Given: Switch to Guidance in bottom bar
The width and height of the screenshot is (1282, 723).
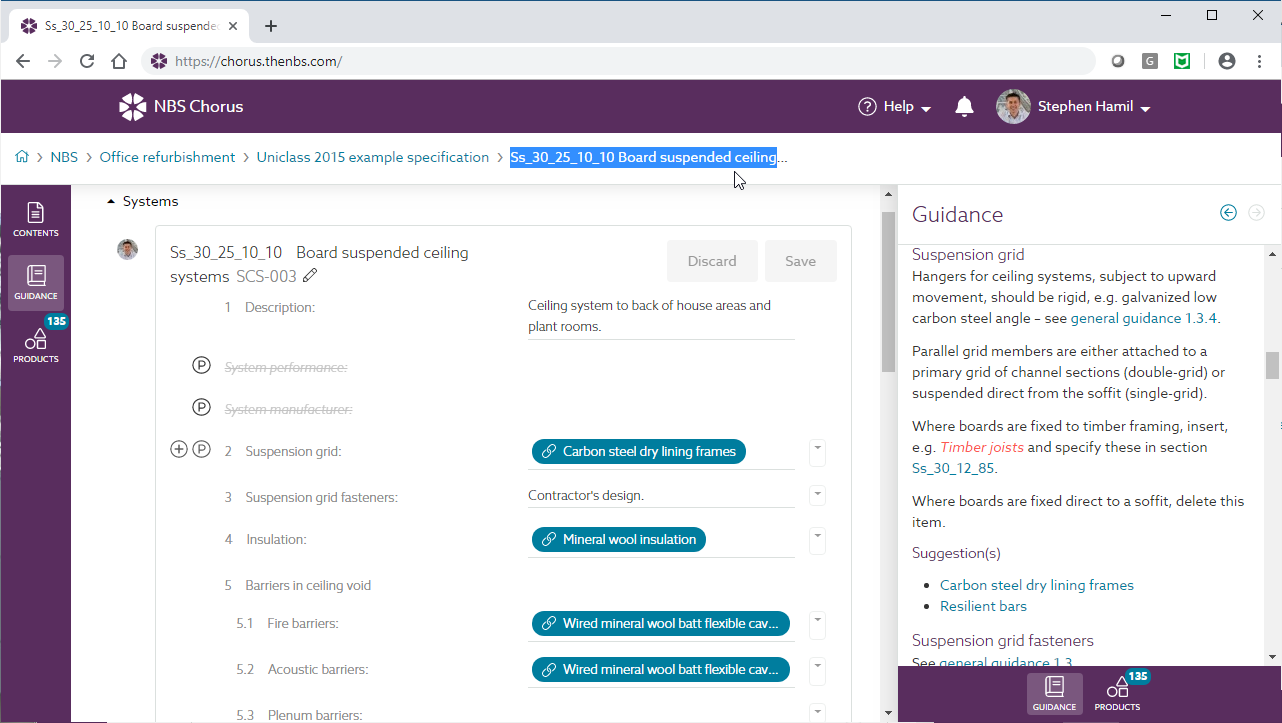Looking at the screenshot, I should [1055, 693].
